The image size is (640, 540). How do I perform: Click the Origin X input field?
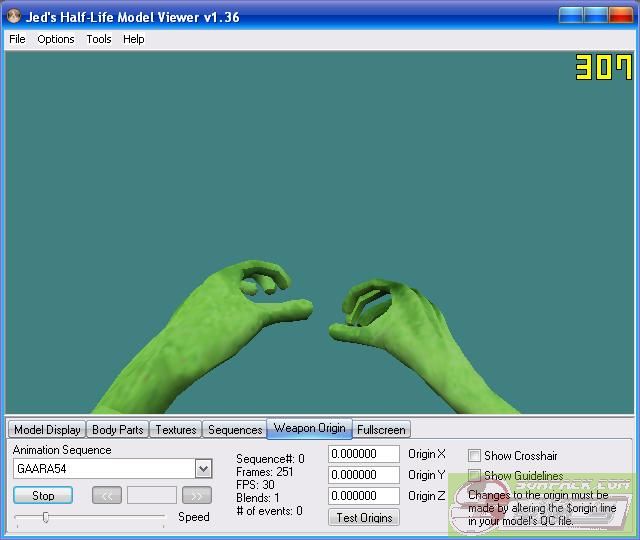[364, 454]
